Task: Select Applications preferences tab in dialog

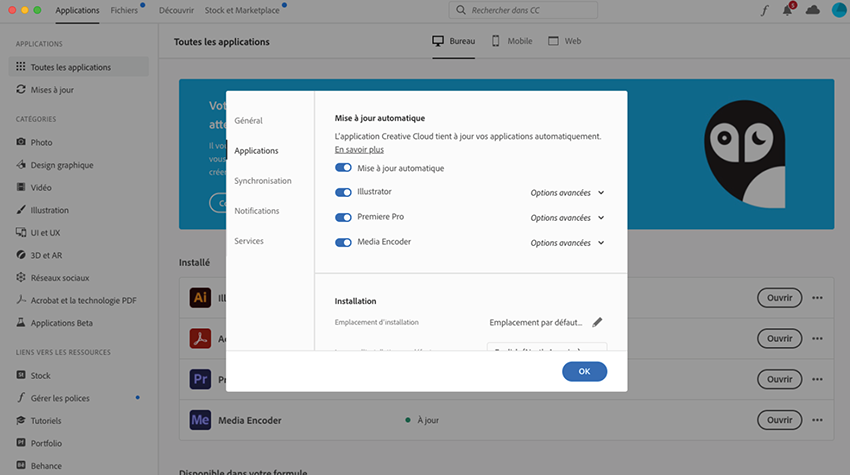Action: tap(256, 150)
